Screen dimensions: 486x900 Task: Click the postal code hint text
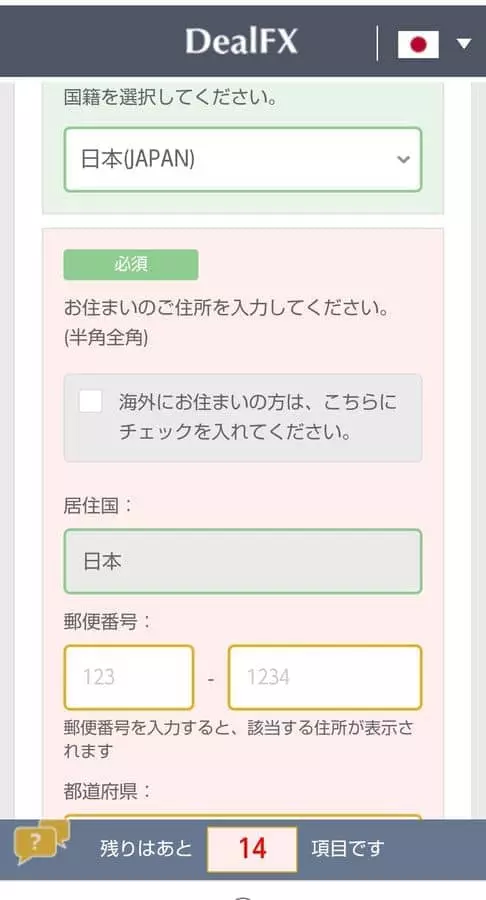pyautogui.click(x=239, y=739)
